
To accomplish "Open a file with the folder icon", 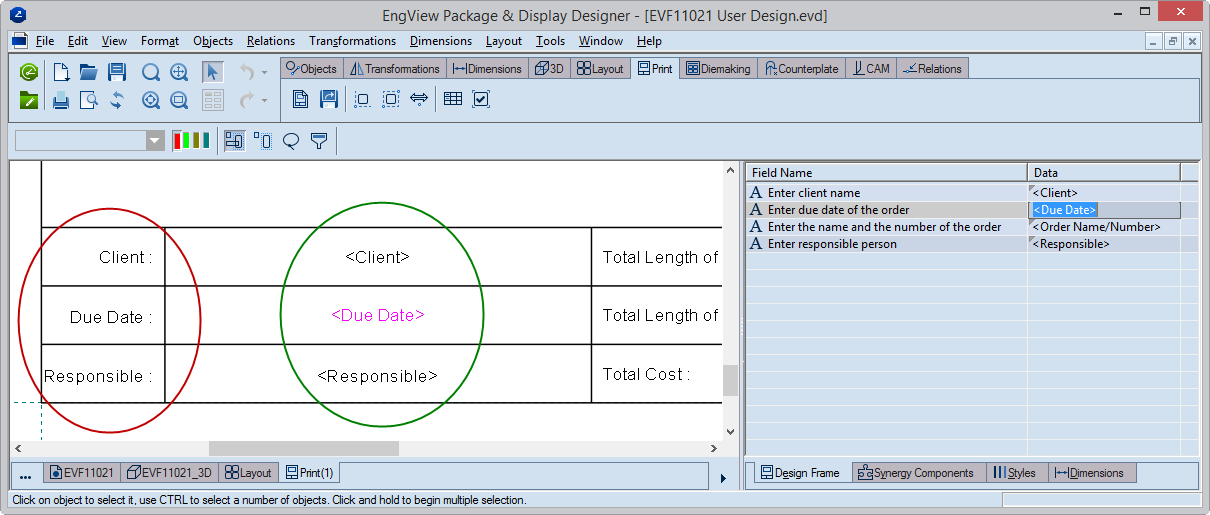I will [89, 72].
